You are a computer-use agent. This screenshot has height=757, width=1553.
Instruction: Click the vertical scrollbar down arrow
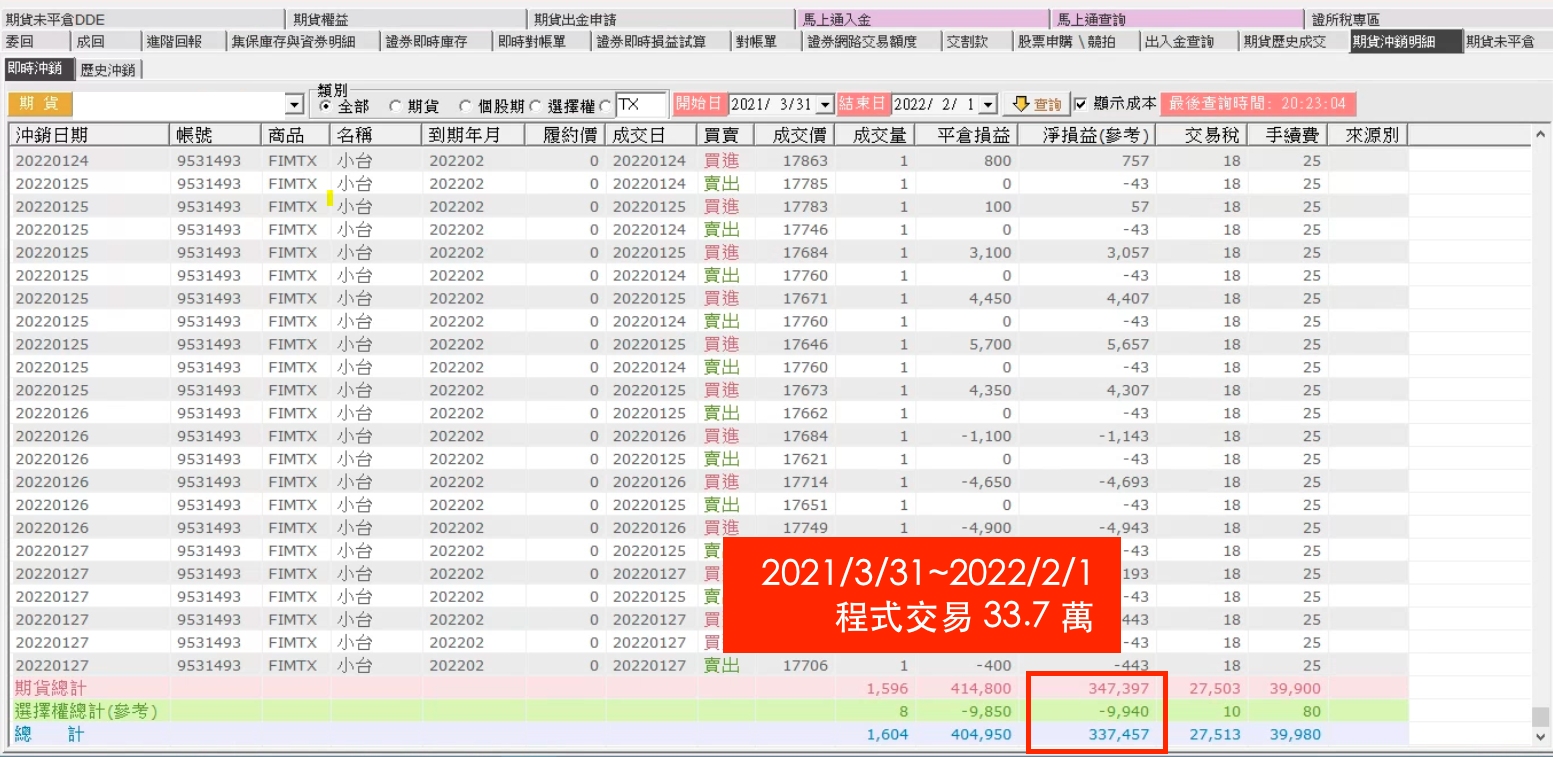click(x=1541, y=736)
